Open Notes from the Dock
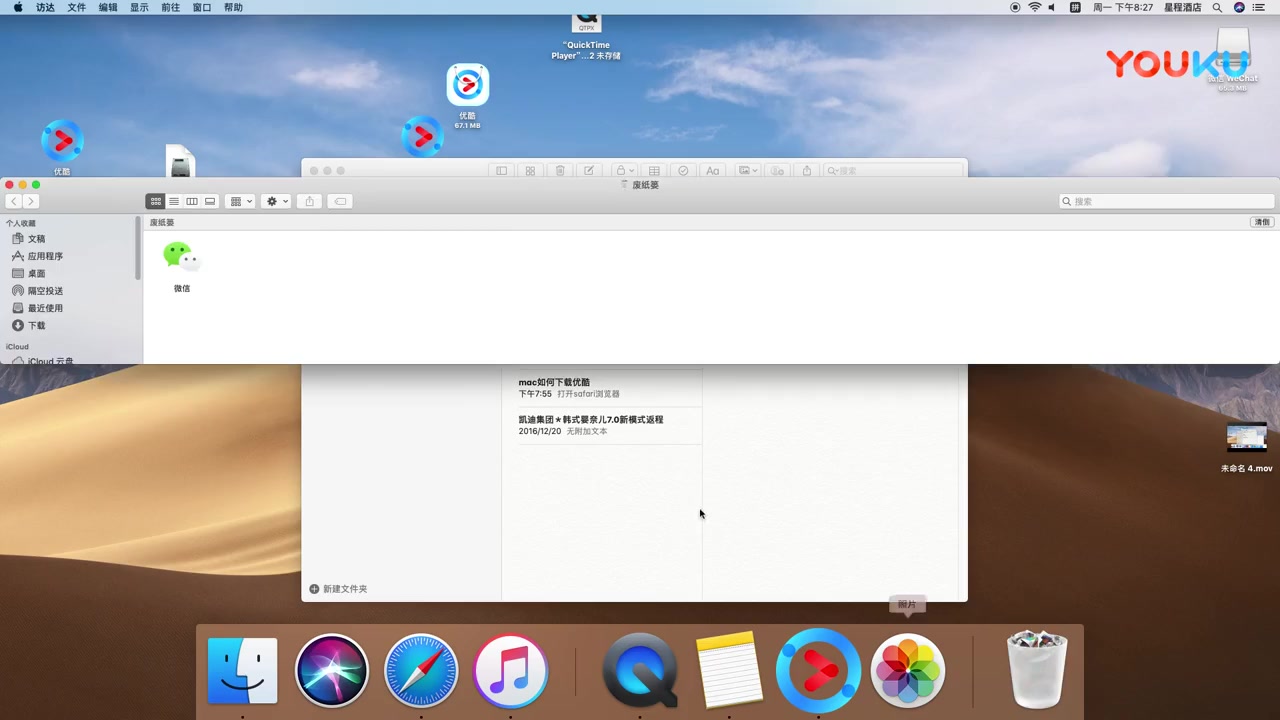 click(x=729, y=670)
